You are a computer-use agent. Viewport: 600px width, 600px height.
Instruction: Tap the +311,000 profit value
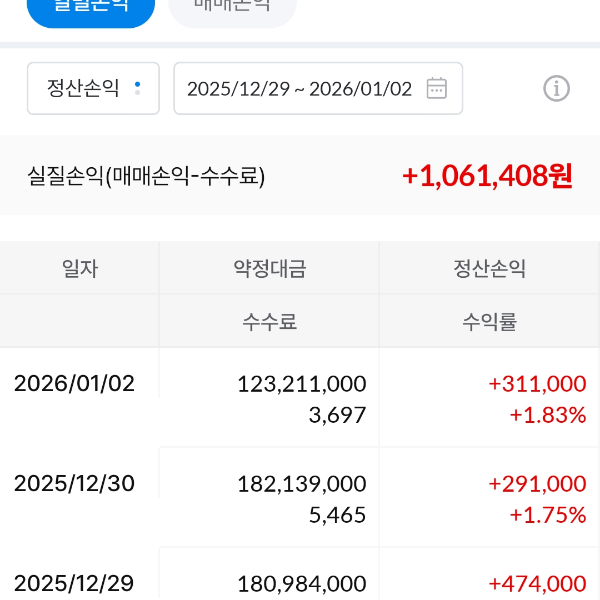pyautogui.click(x=537, y=383)
